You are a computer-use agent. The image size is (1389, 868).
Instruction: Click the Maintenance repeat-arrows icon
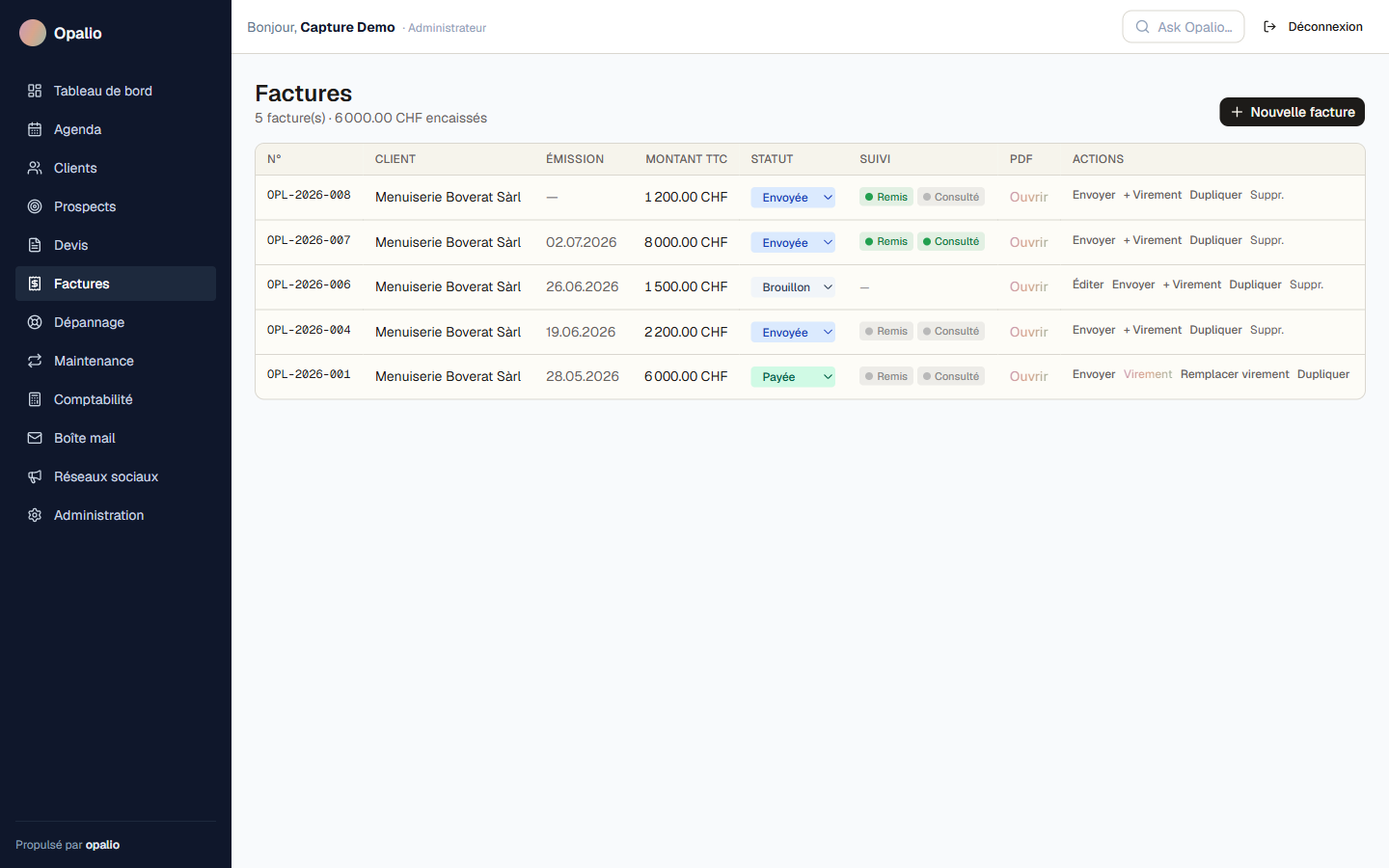point(35,361)
